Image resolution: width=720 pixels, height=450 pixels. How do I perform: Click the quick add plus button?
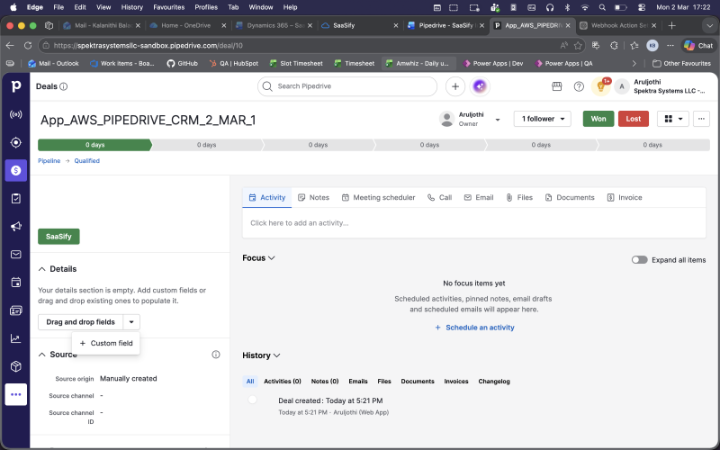[x=455, y=86]
